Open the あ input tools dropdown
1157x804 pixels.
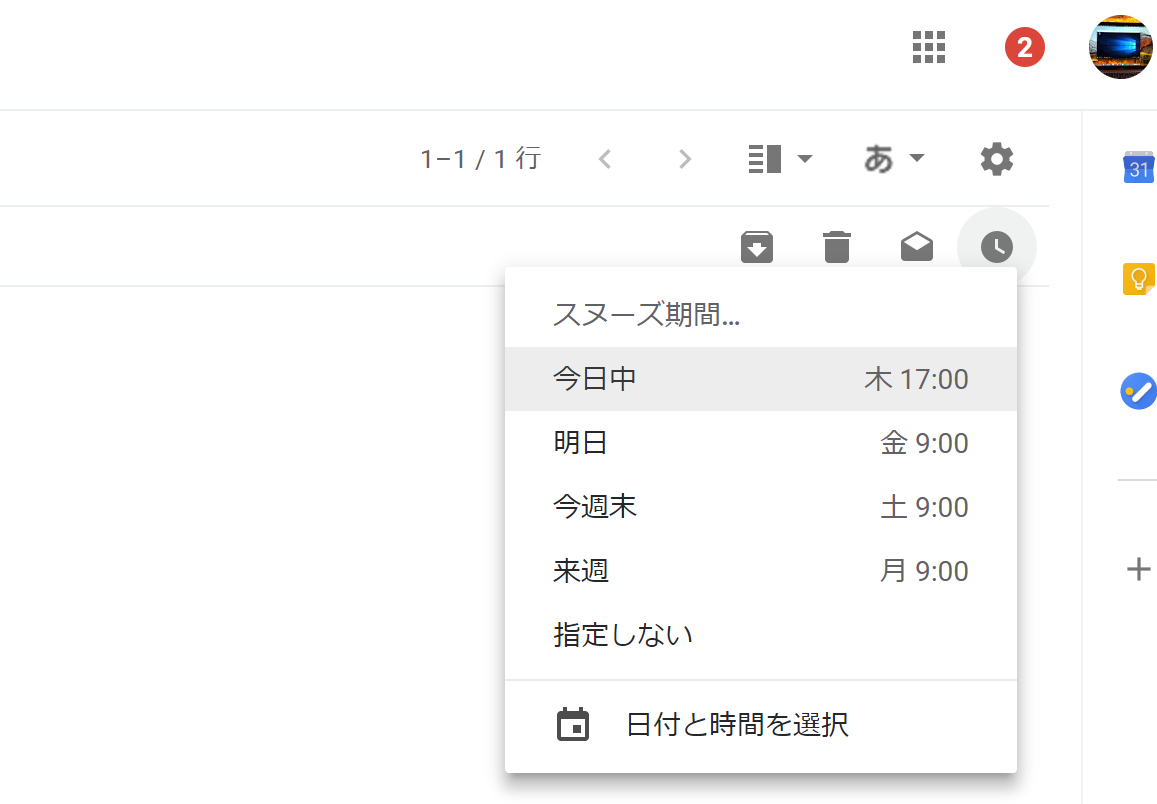pos(894,159)
